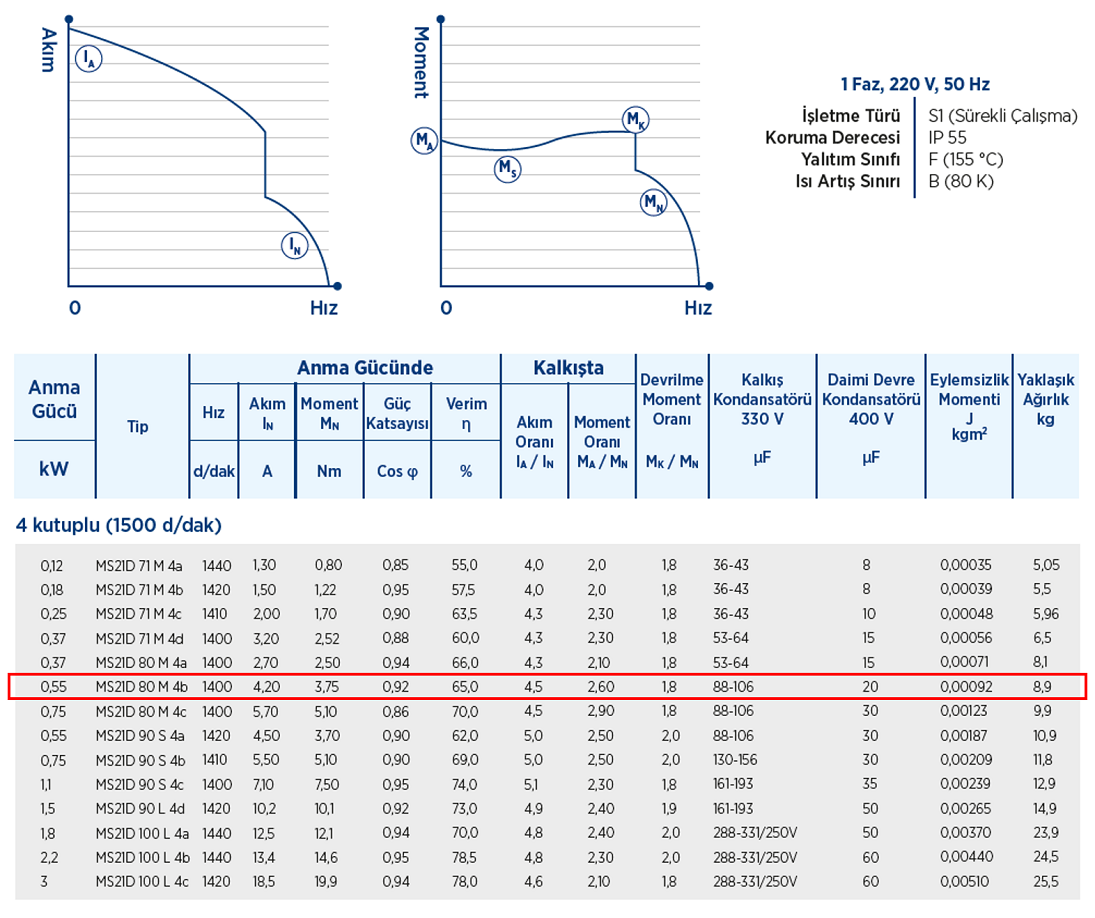Image resolution: width=1095 pixels, height=918 pixels.
Task: Click the capacitor value "130-156"
Action: tap(735, 760)
